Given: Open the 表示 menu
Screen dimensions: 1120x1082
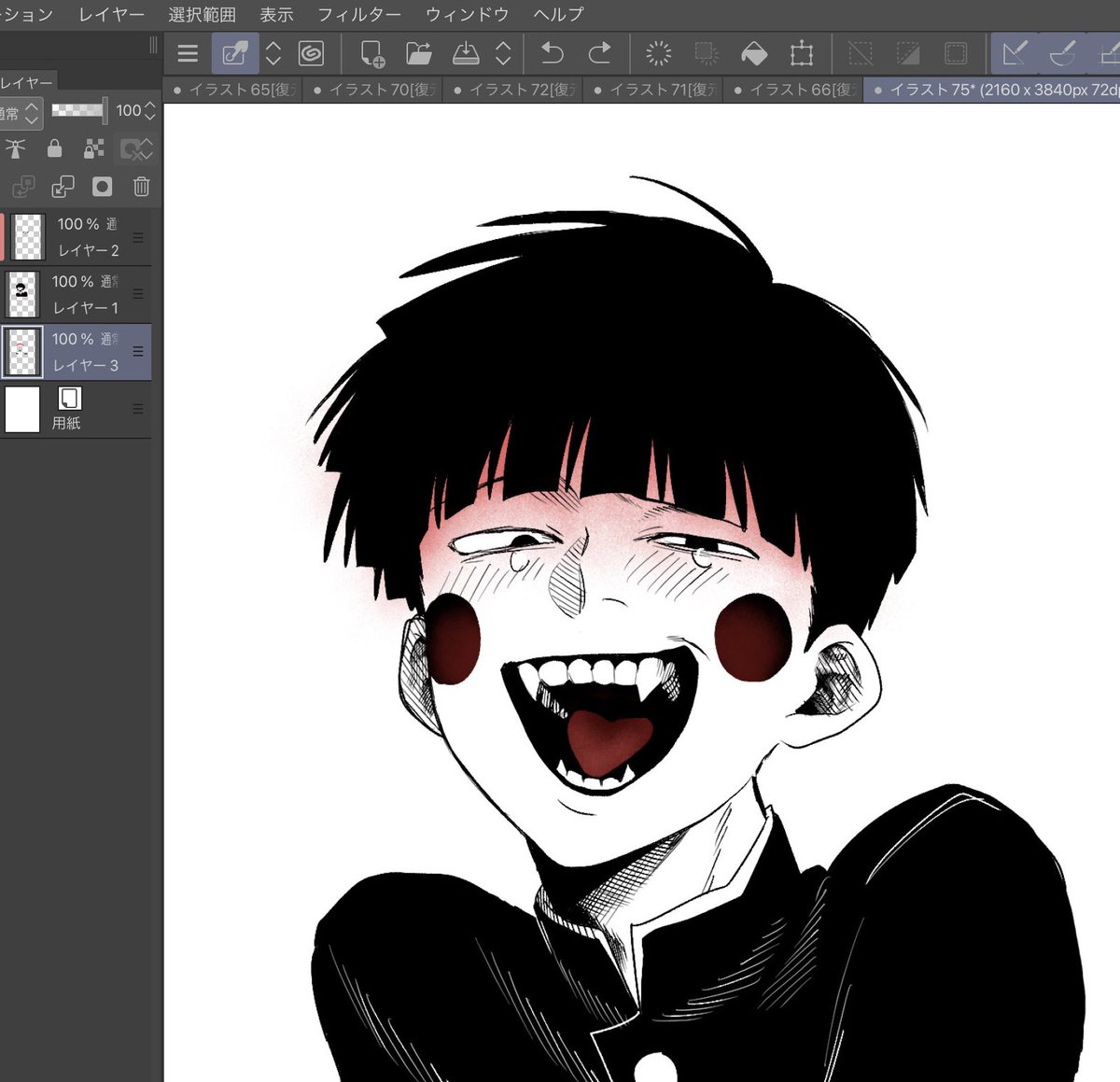Looking at the screenshot, I should 276,14.
